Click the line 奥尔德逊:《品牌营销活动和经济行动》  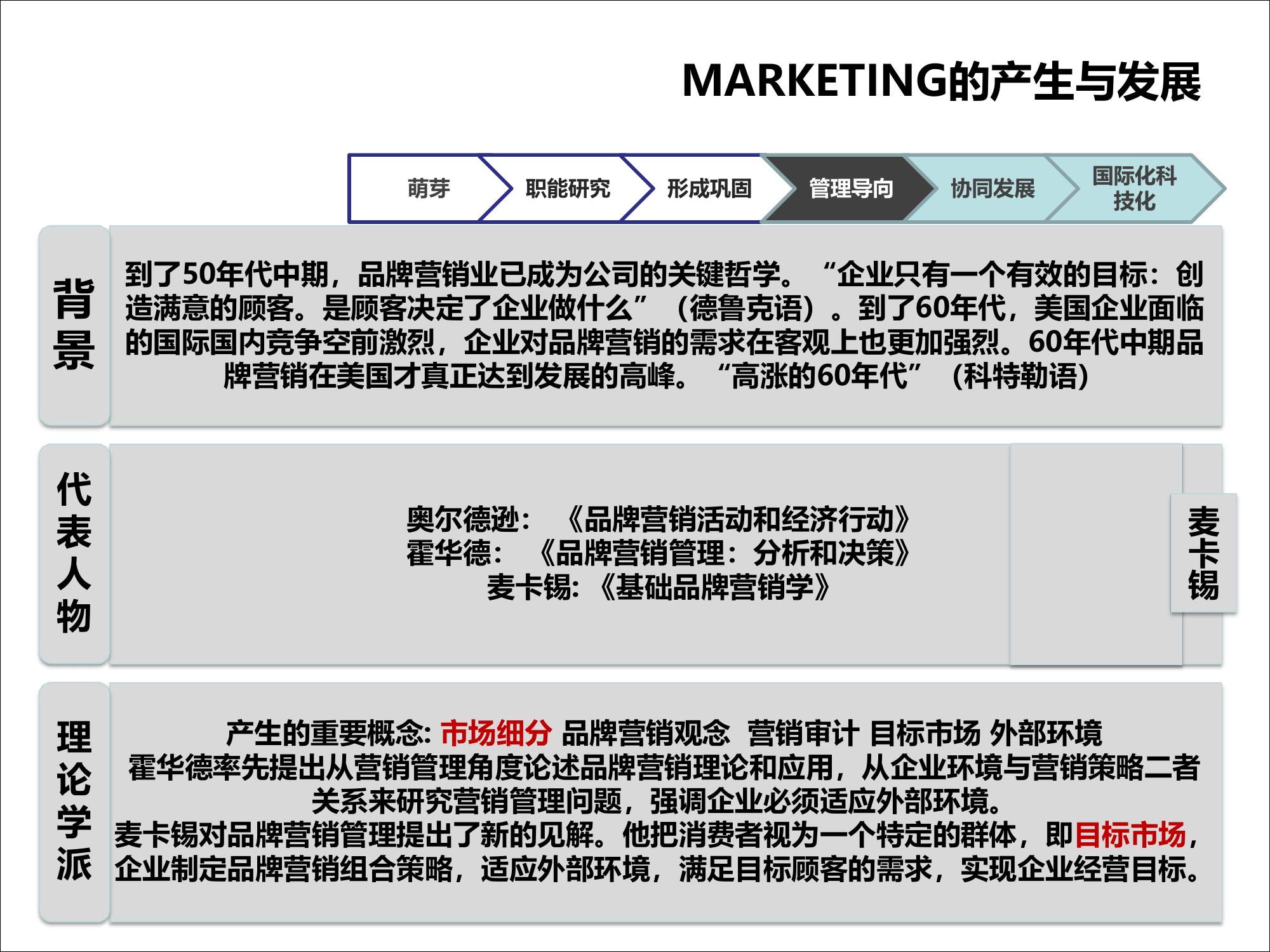(x=658, y=520)
